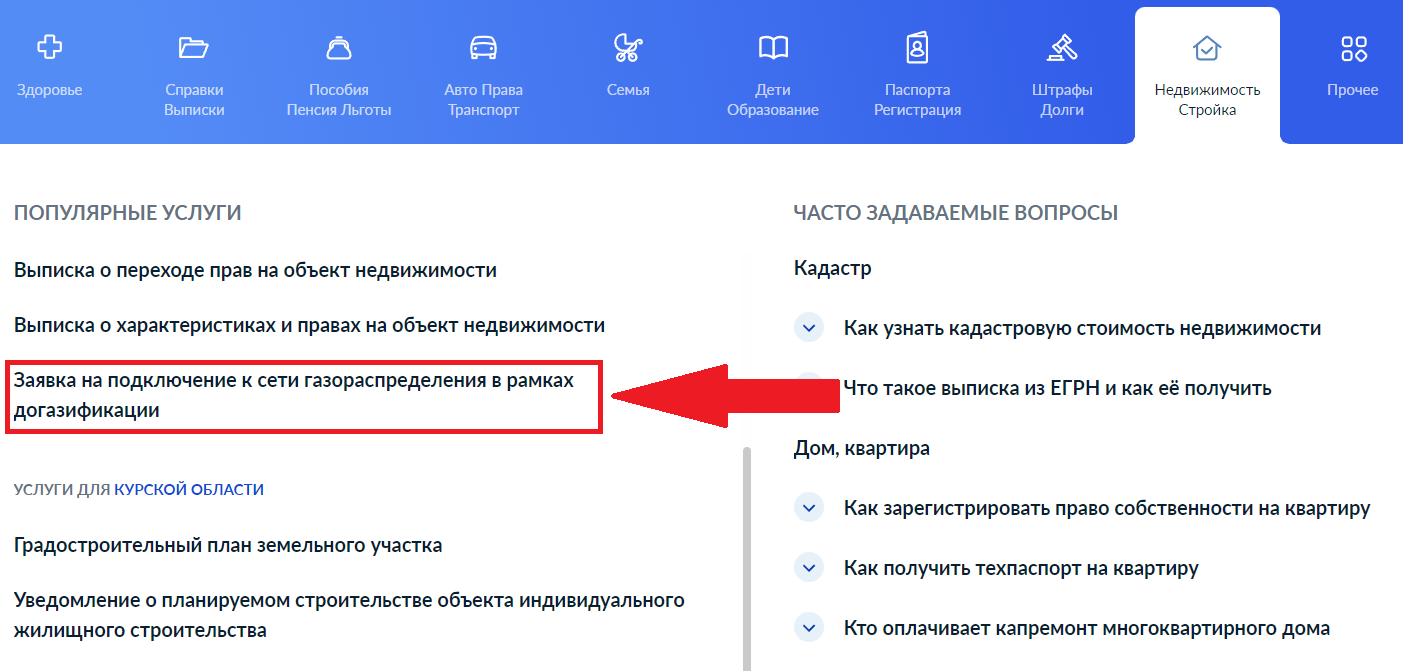This screenshot has height=671, width=1403.
Task: Click the services list vertical scrollbar
Action: [746, 558]
